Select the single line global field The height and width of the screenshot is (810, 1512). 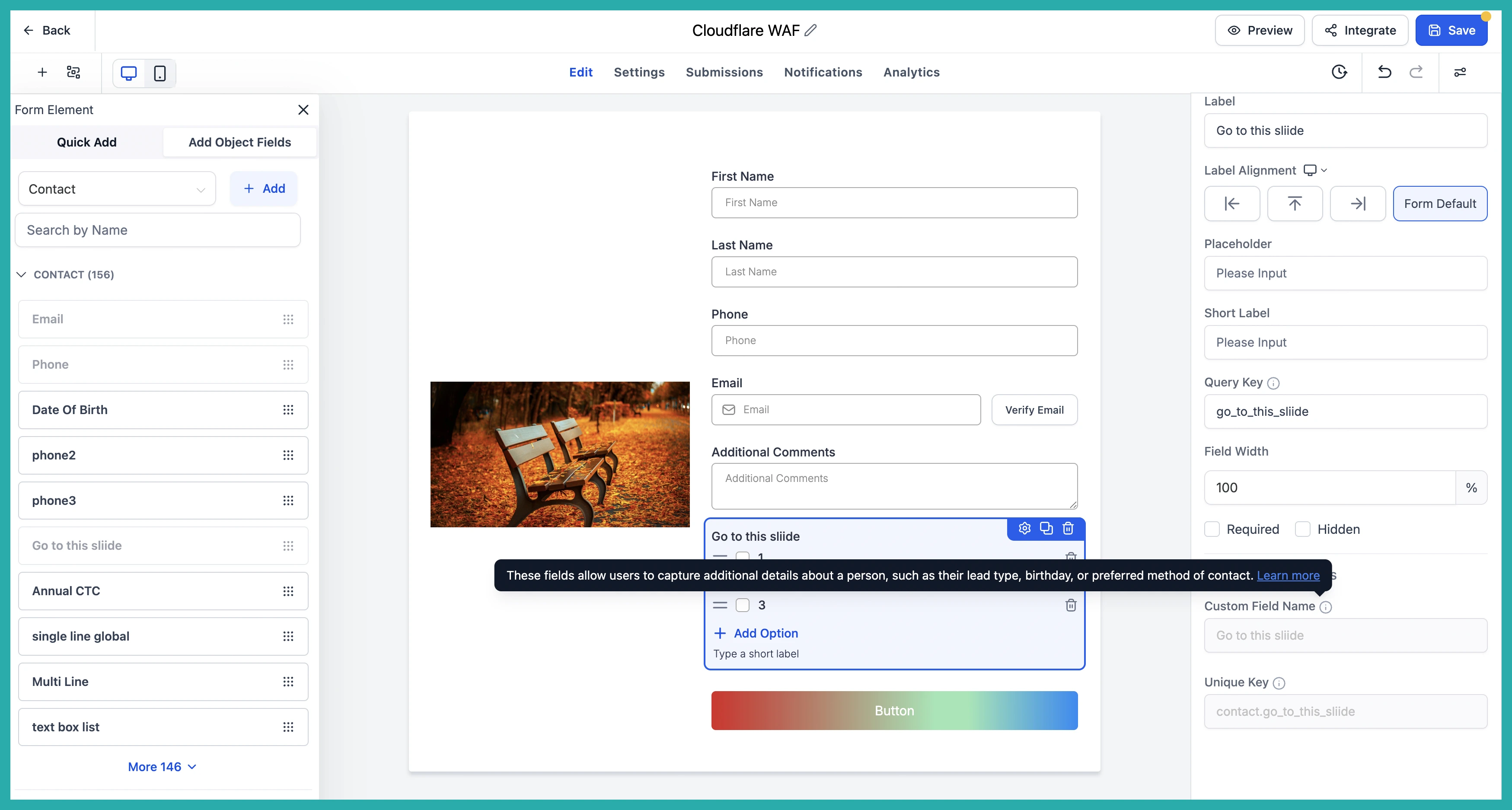point(163,636)
